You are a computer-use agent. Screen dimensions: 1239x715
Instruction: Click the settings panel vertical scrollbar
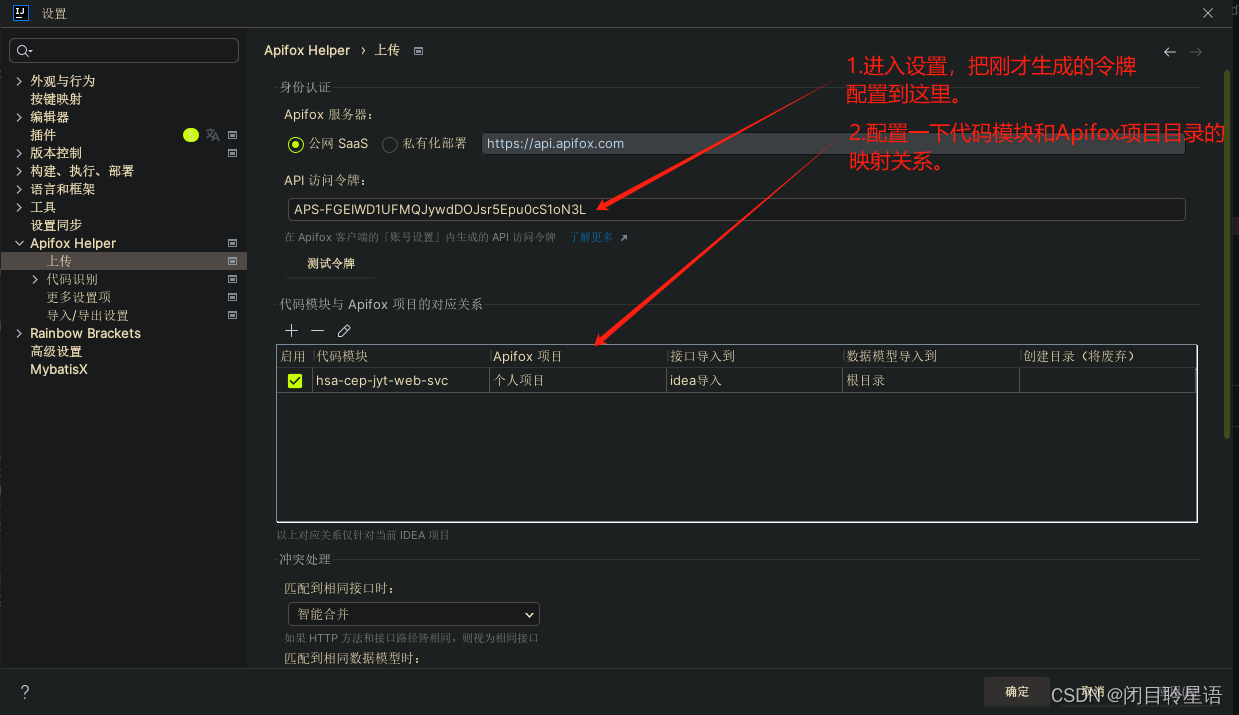(1227, 254)
